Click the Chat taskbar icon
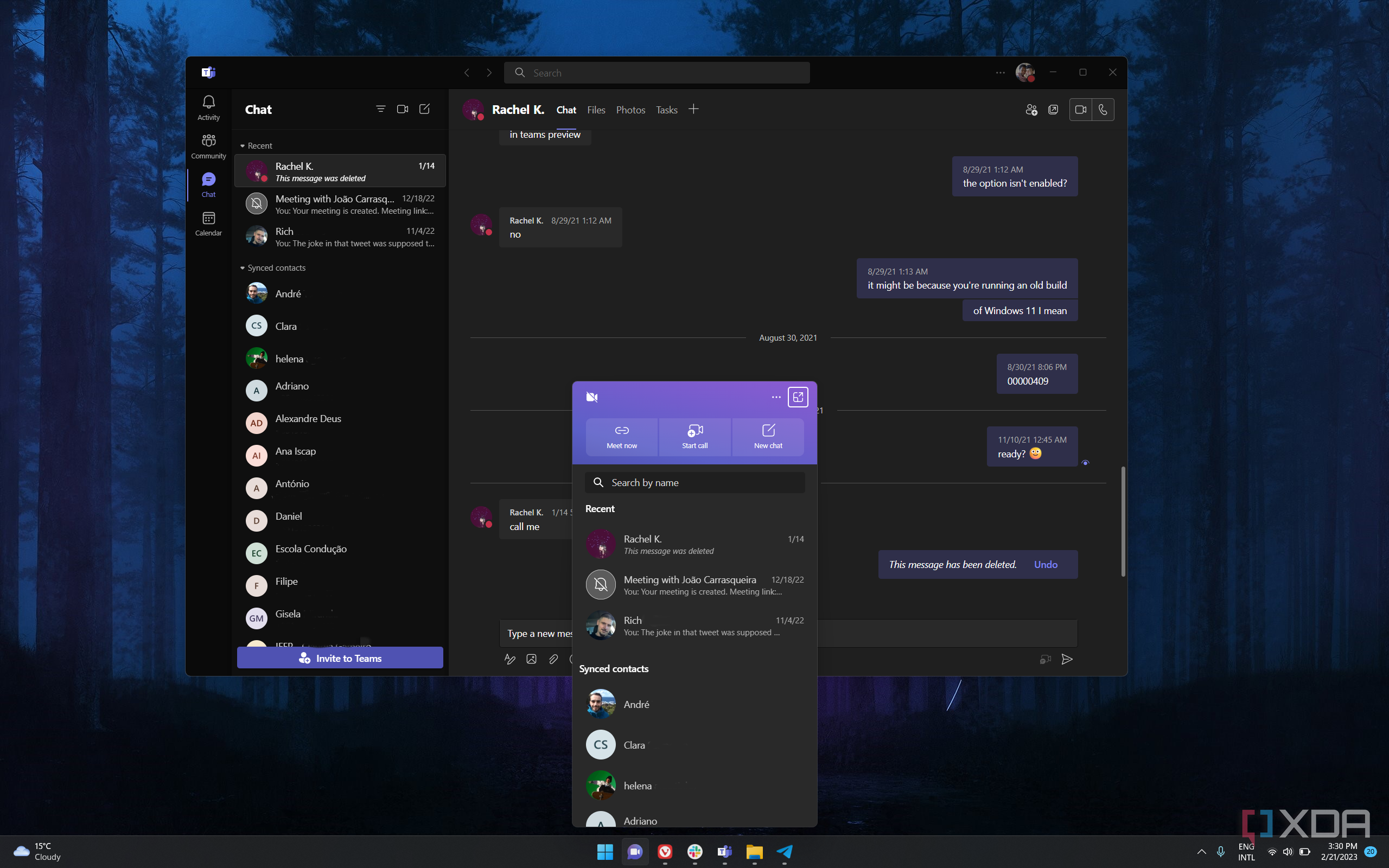The height and width of the screenshot is (868, 1389). coord(635,851)
